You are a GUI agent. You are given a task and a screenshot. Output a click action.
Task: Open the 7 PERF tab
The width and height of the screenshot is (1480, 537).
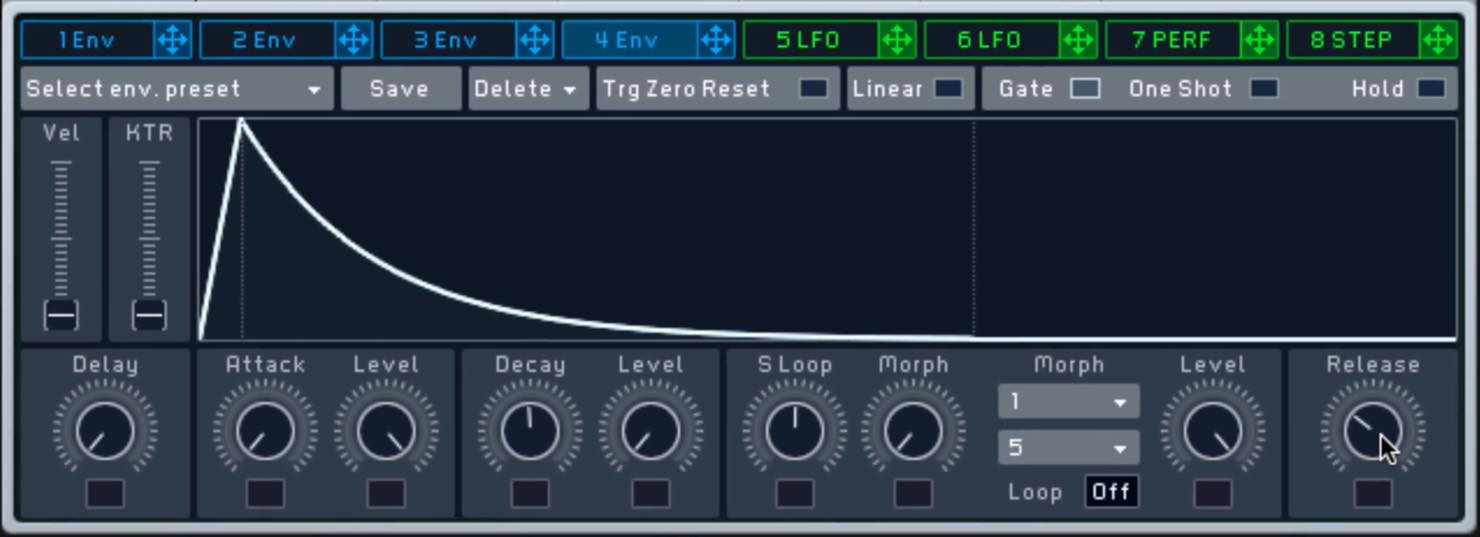[1172, 40]
